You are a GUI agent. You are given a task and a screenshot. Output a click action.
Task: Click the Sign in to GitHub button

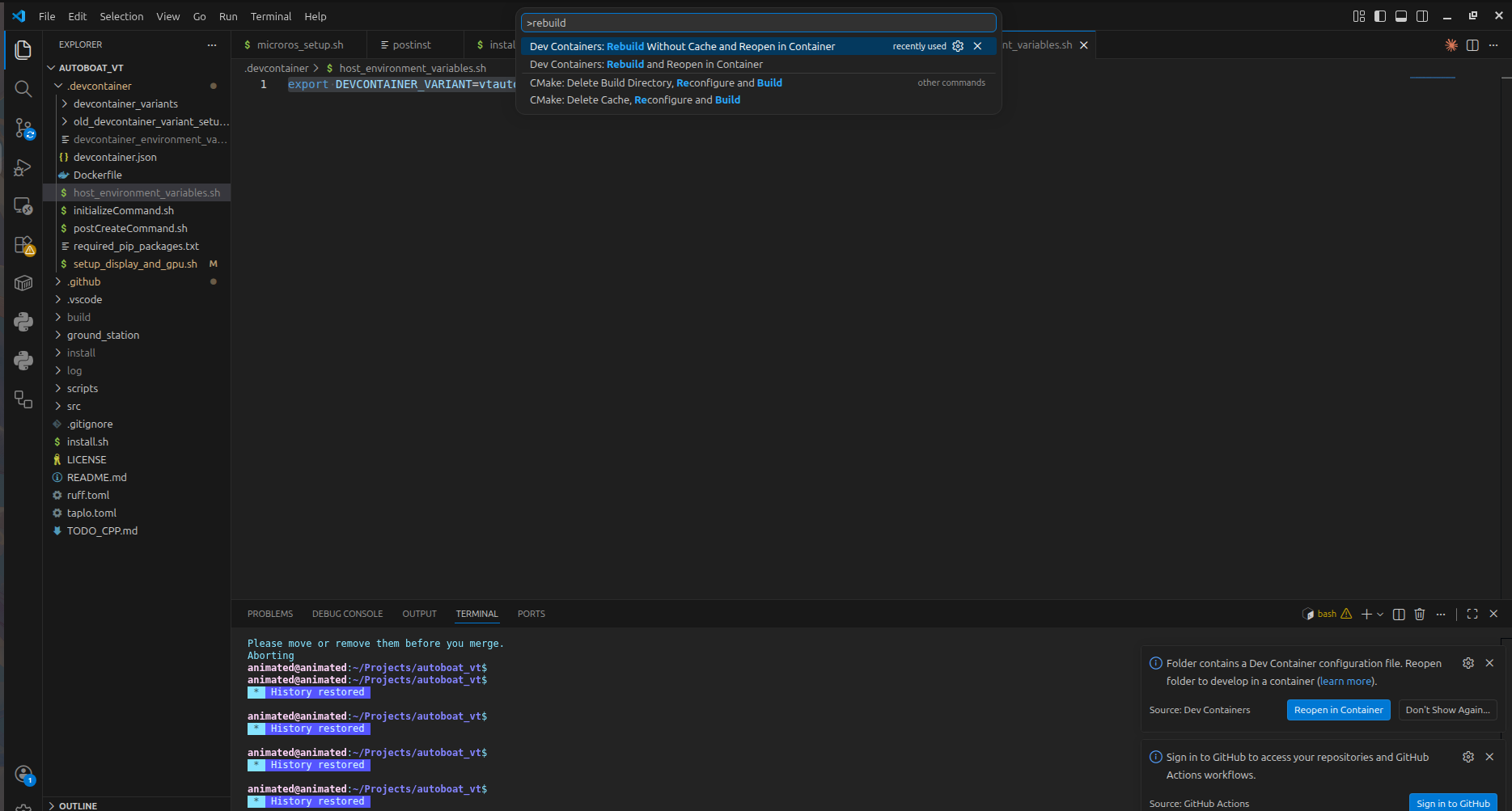pyautogui.click(x=1454, y=803)
